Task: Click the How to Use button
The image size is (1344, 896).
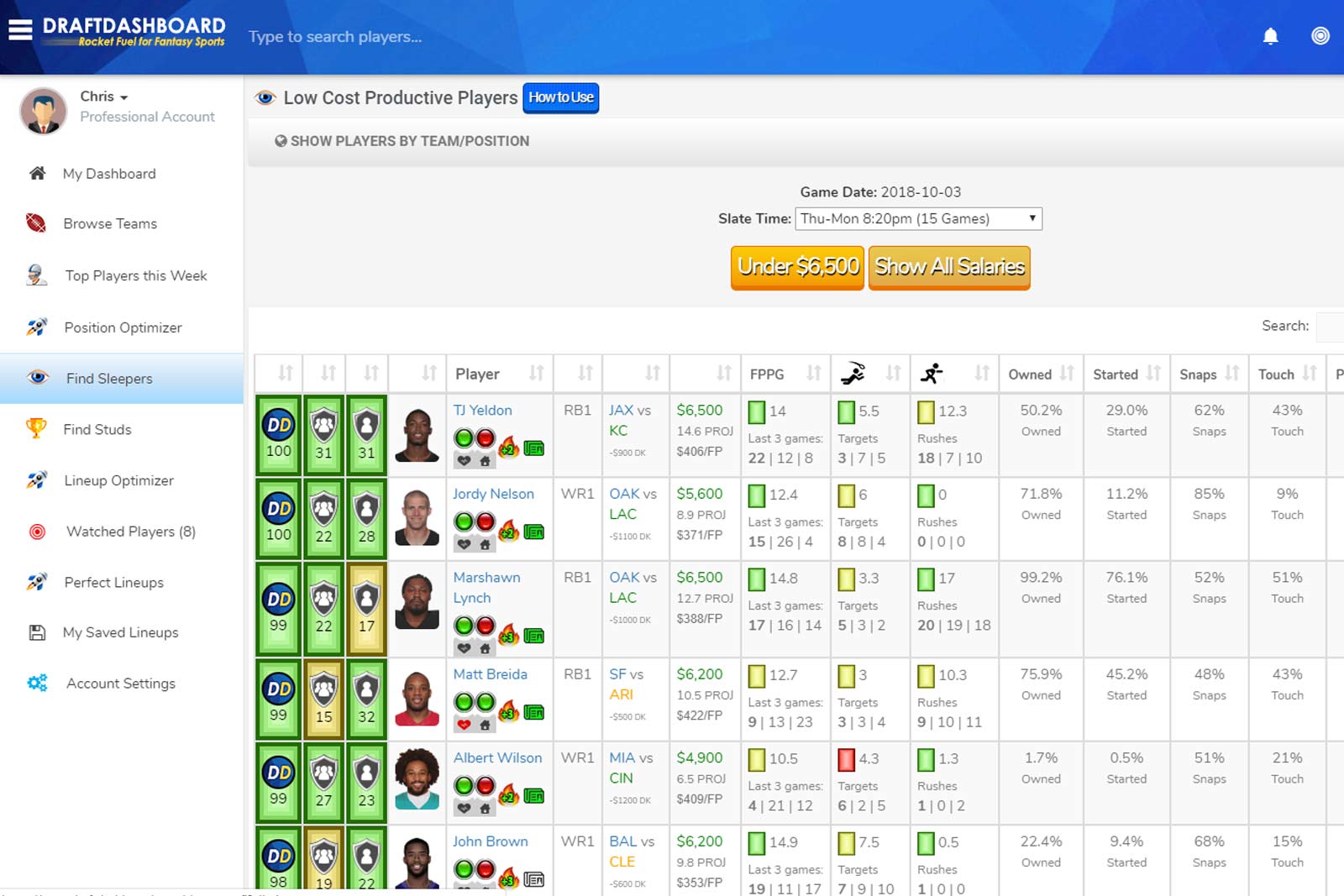Action: 561,97
